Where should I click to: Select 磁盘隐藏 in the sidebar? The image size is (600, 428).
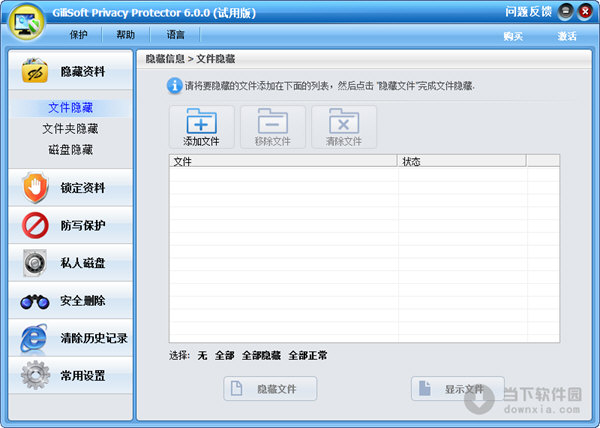click(70, 150)
